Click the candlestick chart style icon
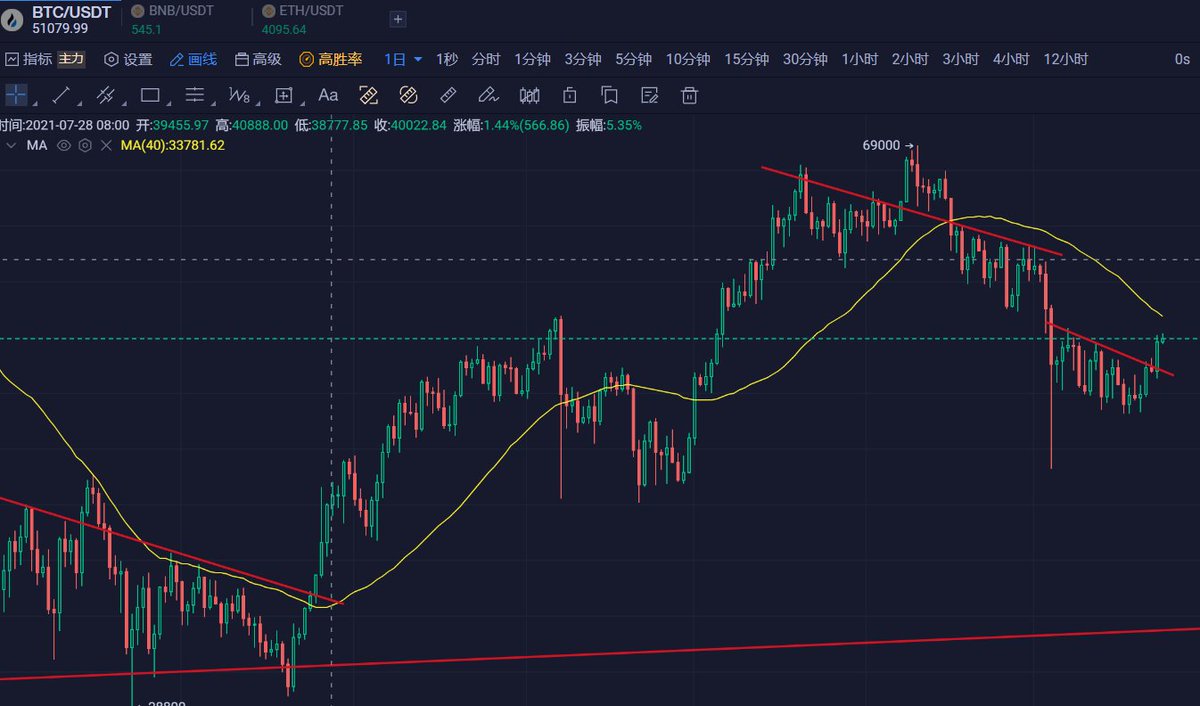 pyautogui.click(x=530, y=95)
